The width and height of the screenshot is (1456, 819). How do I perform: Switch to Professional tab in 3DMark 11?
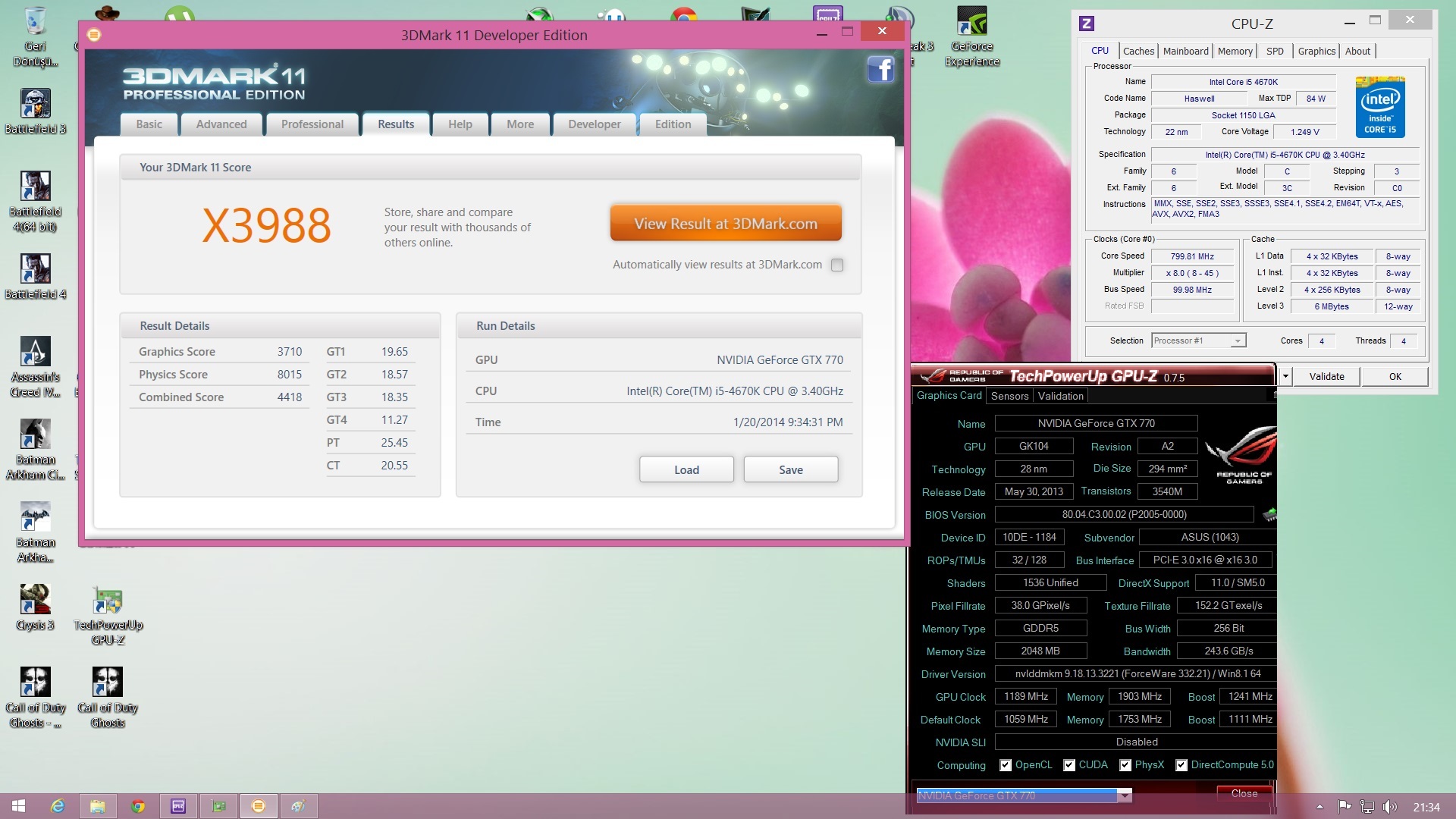click(312, 124)
